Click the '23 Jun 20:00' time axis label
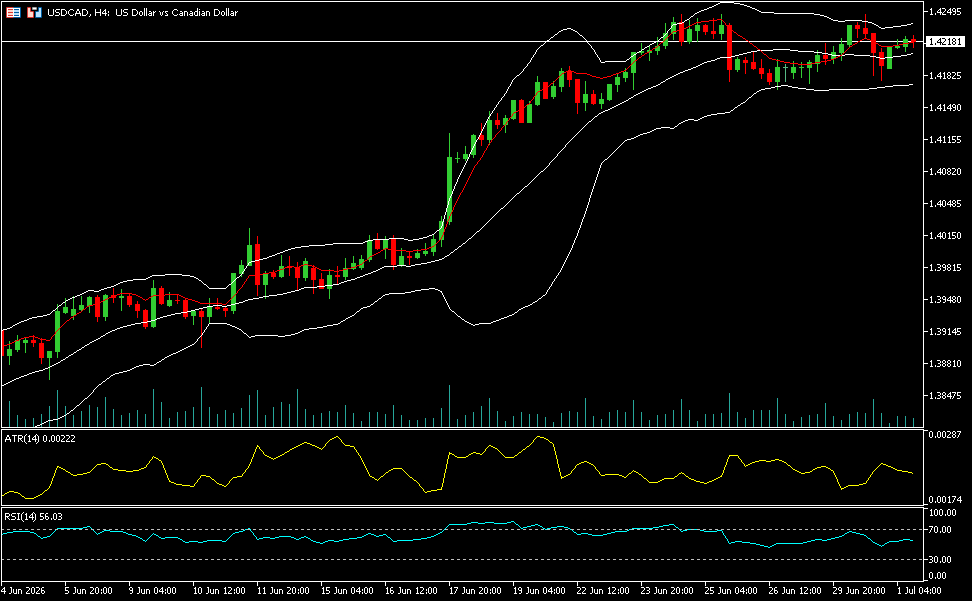 coord(668,590)
